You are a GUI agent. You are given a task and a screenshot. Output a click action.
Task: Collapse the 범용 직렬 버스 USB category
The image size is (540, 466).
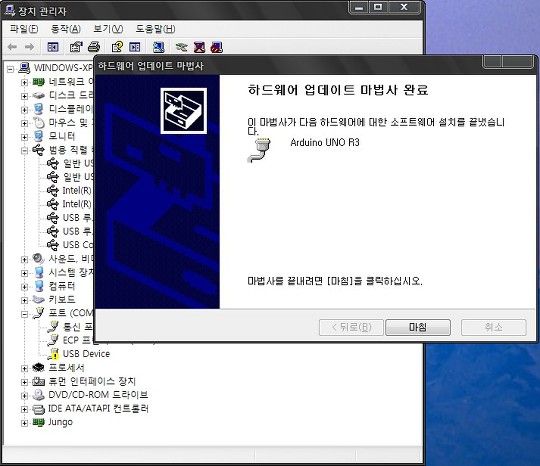click(24, 151)
